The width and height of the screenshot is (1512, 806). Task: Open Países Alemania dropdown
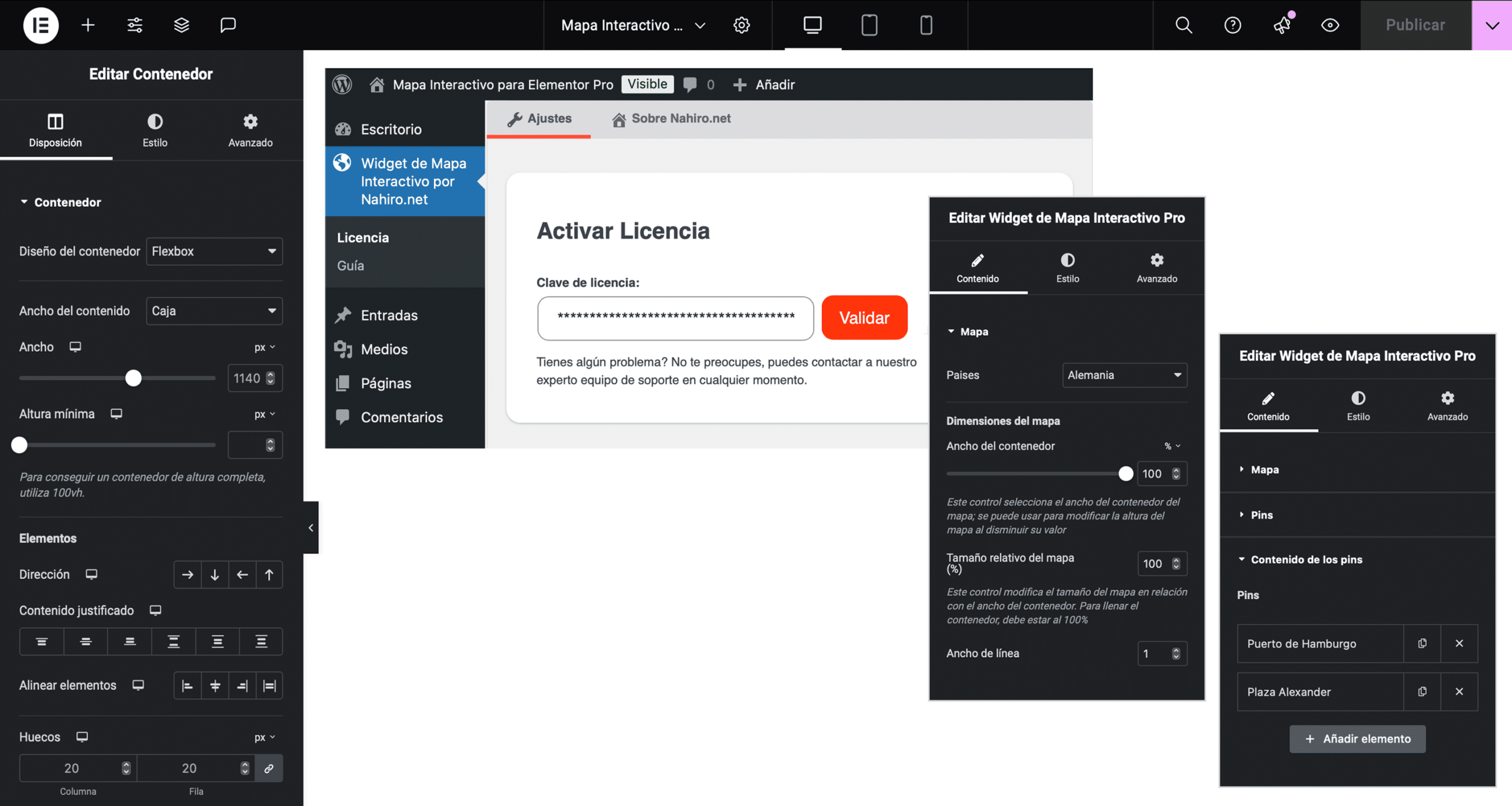[1125, 375]
